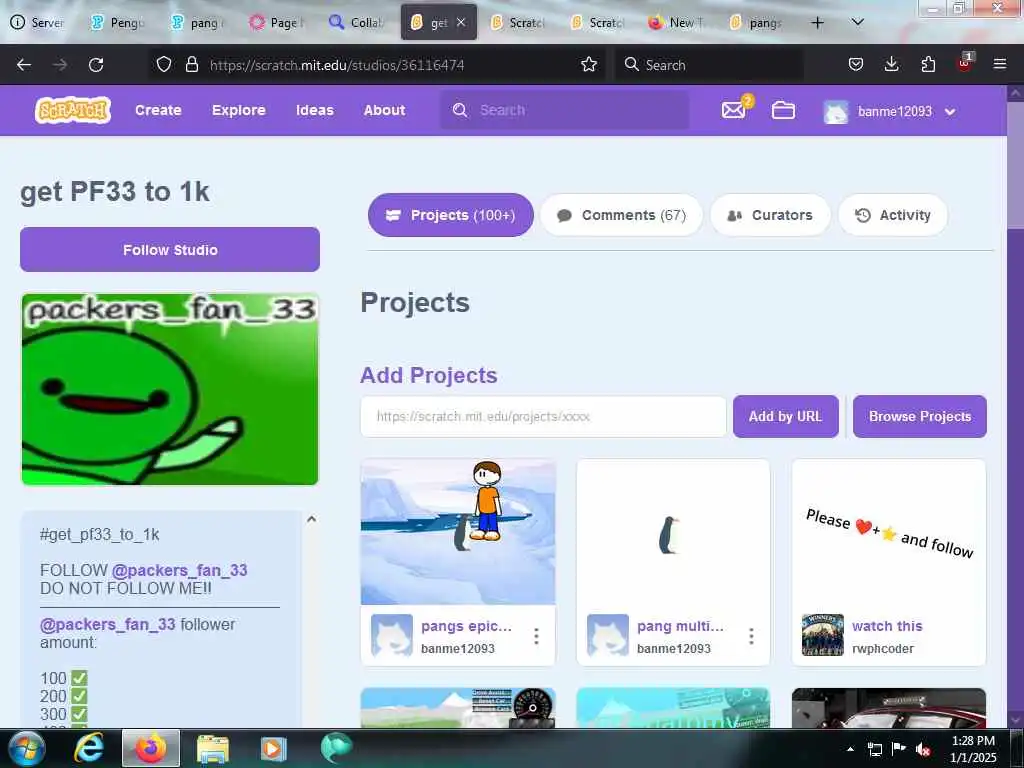Open the Explore menu item

(x=238, y=110)
